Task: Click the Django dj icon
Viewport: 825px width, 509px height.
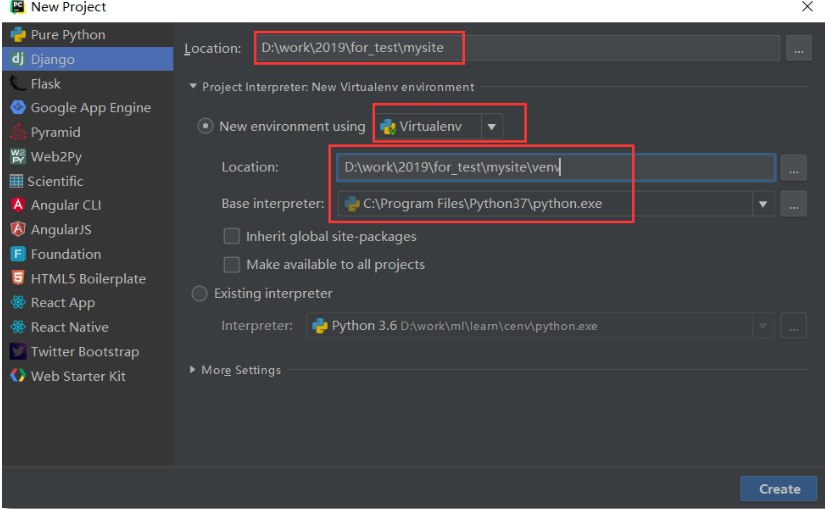Action: pos(18,59)
